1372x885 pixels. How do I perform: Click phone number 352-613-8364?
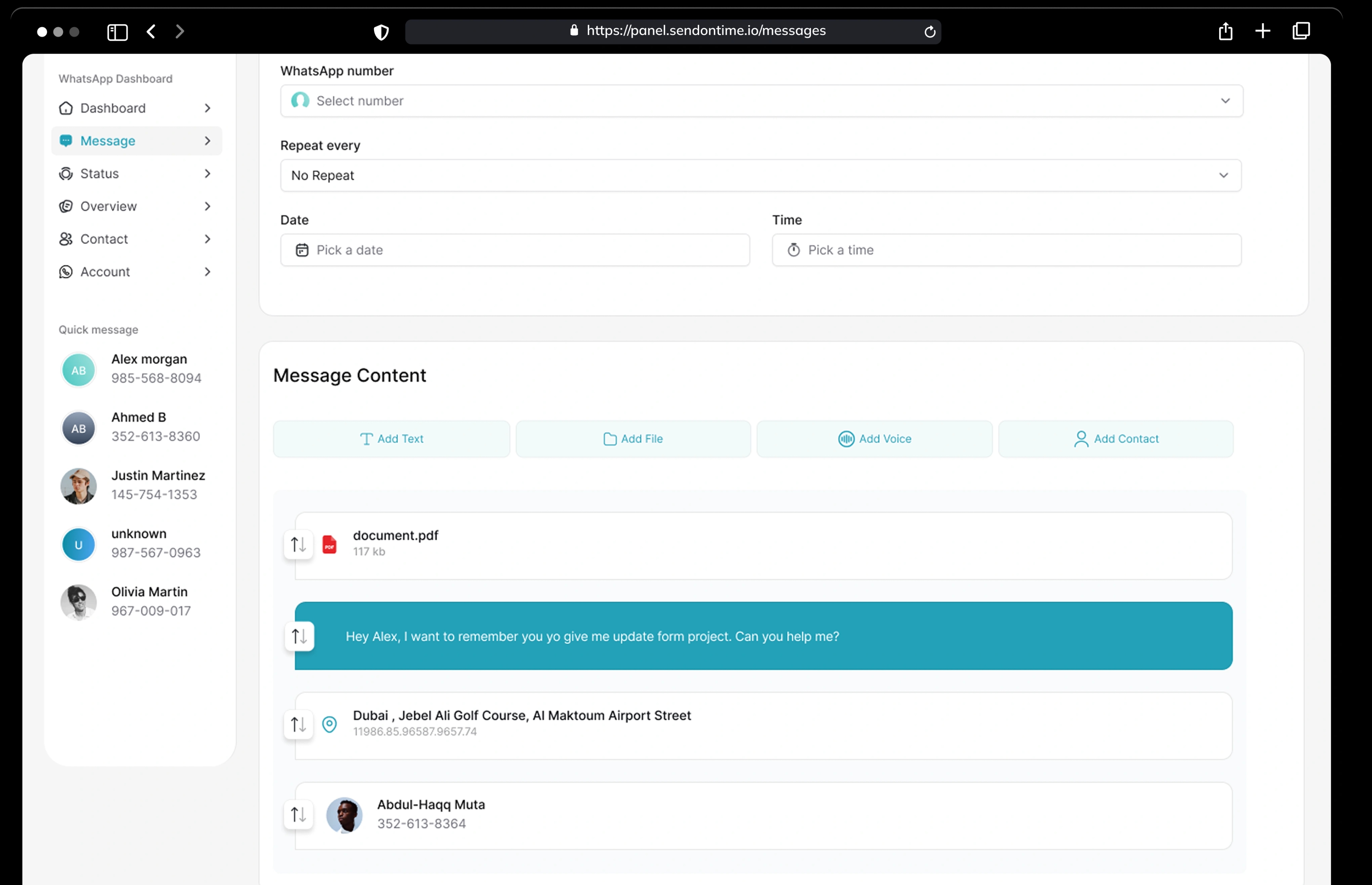coord(421,824)
